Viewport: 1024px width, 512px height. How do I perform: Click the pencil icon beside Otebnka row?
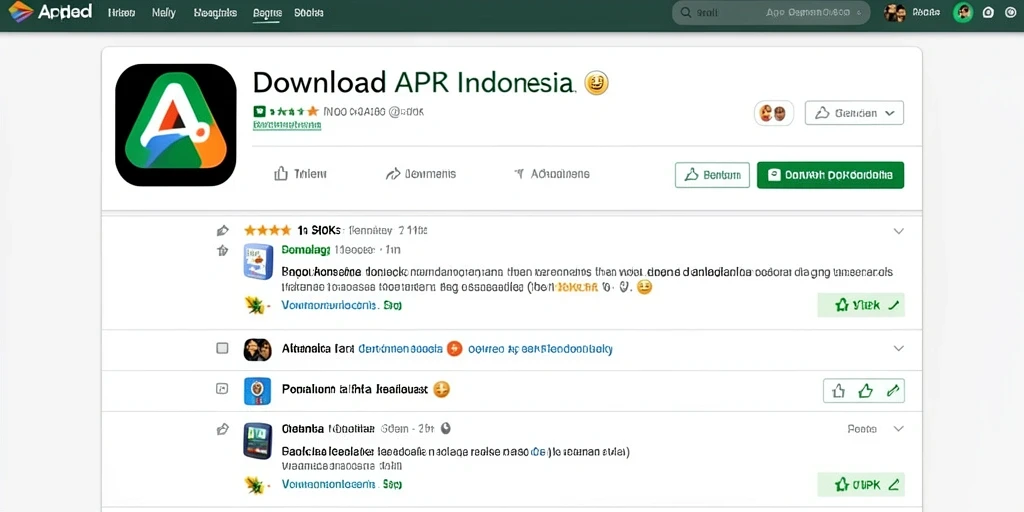[x=223, y=429]
